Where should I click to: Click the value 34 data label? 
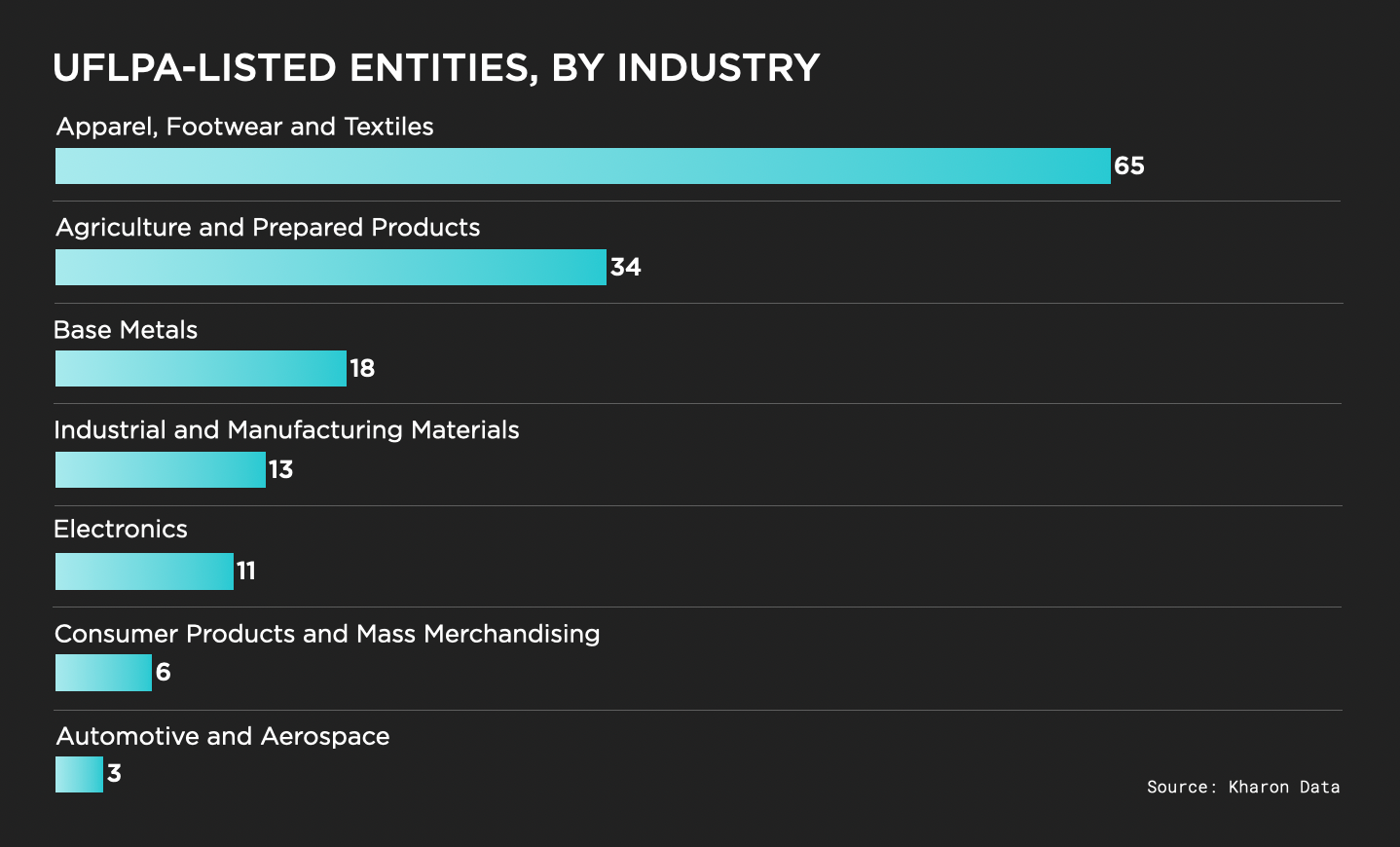click(x=625, y=268)
